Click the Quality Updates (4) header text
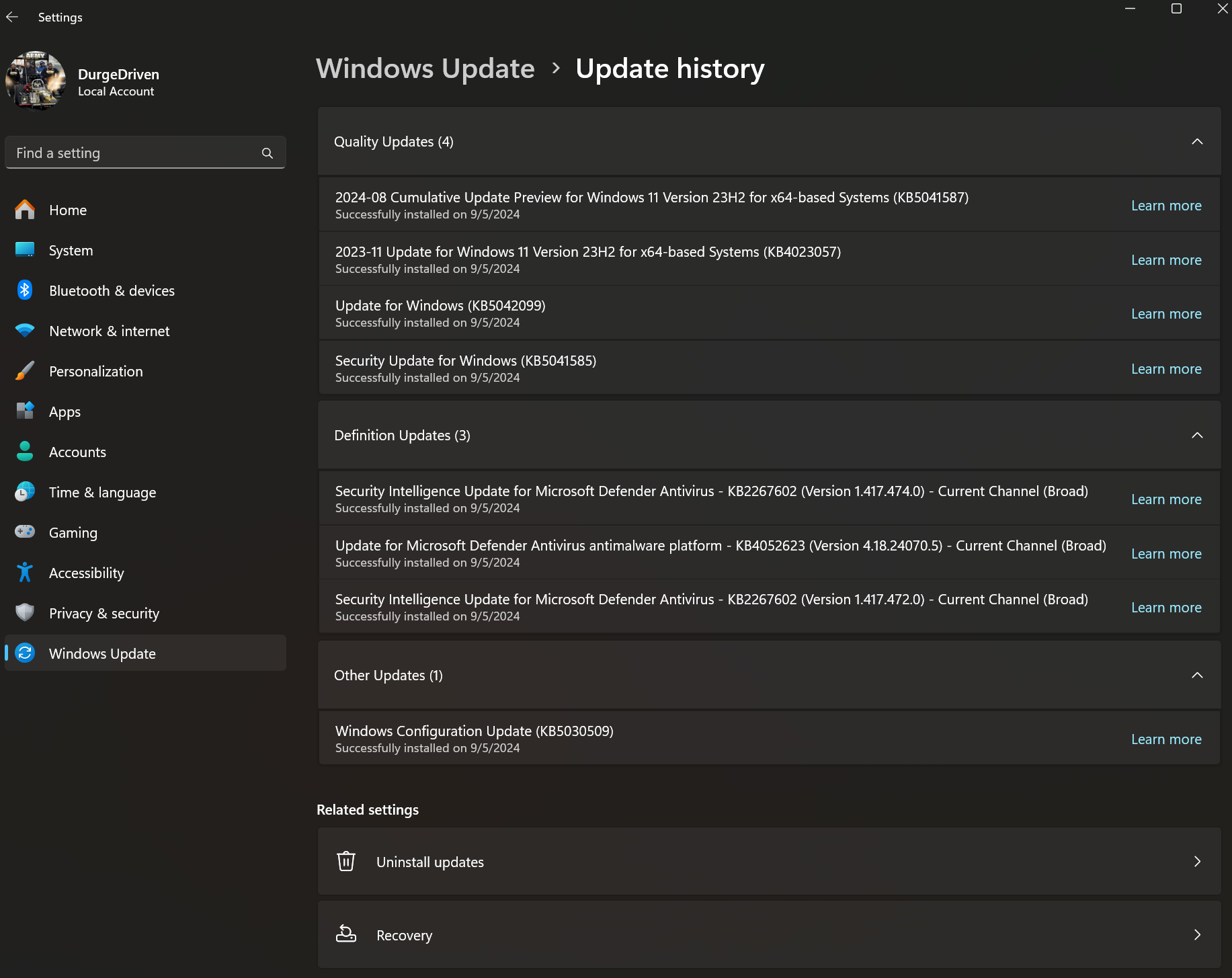This screenshot has width=1232, height=978. coord(394,141)
